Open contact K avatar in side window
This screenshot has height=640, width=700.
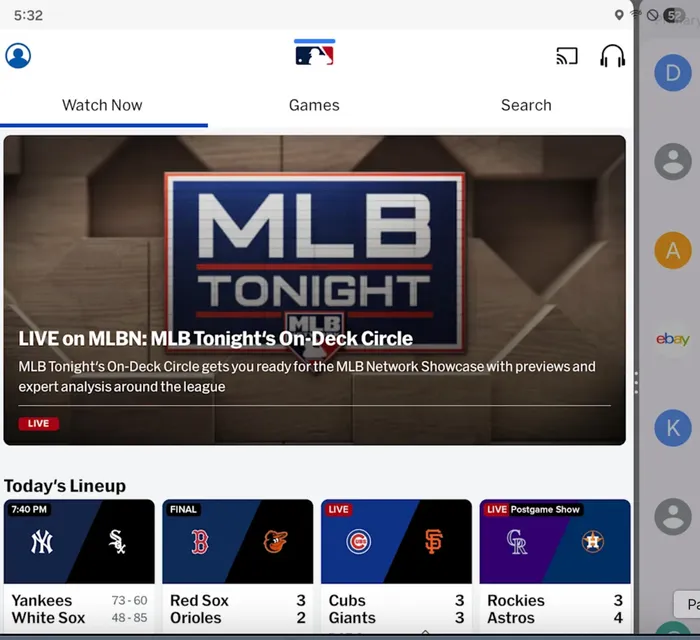click(673, 428)
